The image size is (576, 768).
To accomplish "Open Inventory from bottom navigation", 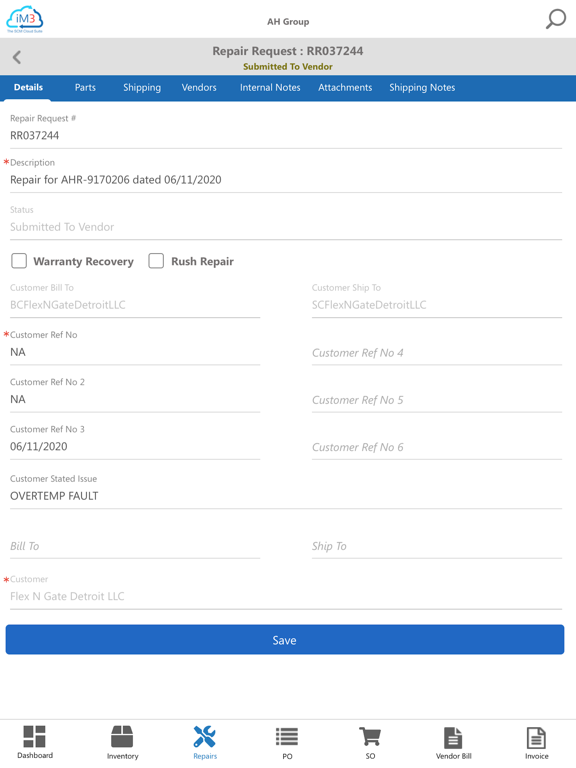I will pyautogui.click(x=122, y=742).
